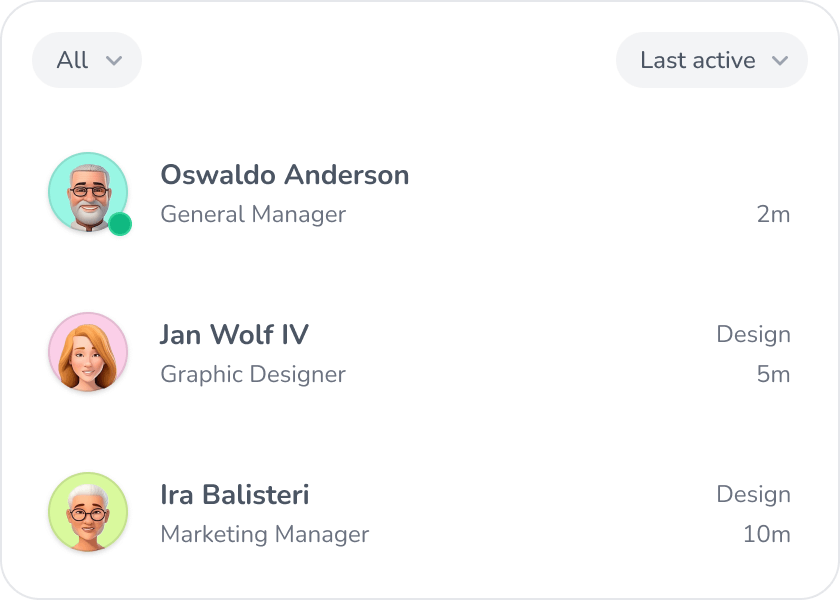Click the Design tag on Jan Wolf IV
Screen dimensions: 840x600
[x=754, y=335]
